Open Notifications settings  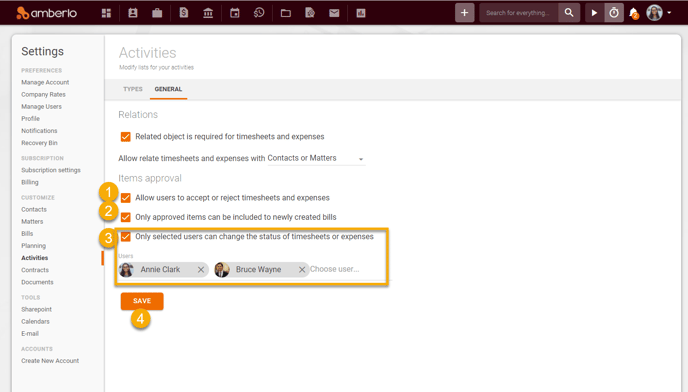pos(39,131)
